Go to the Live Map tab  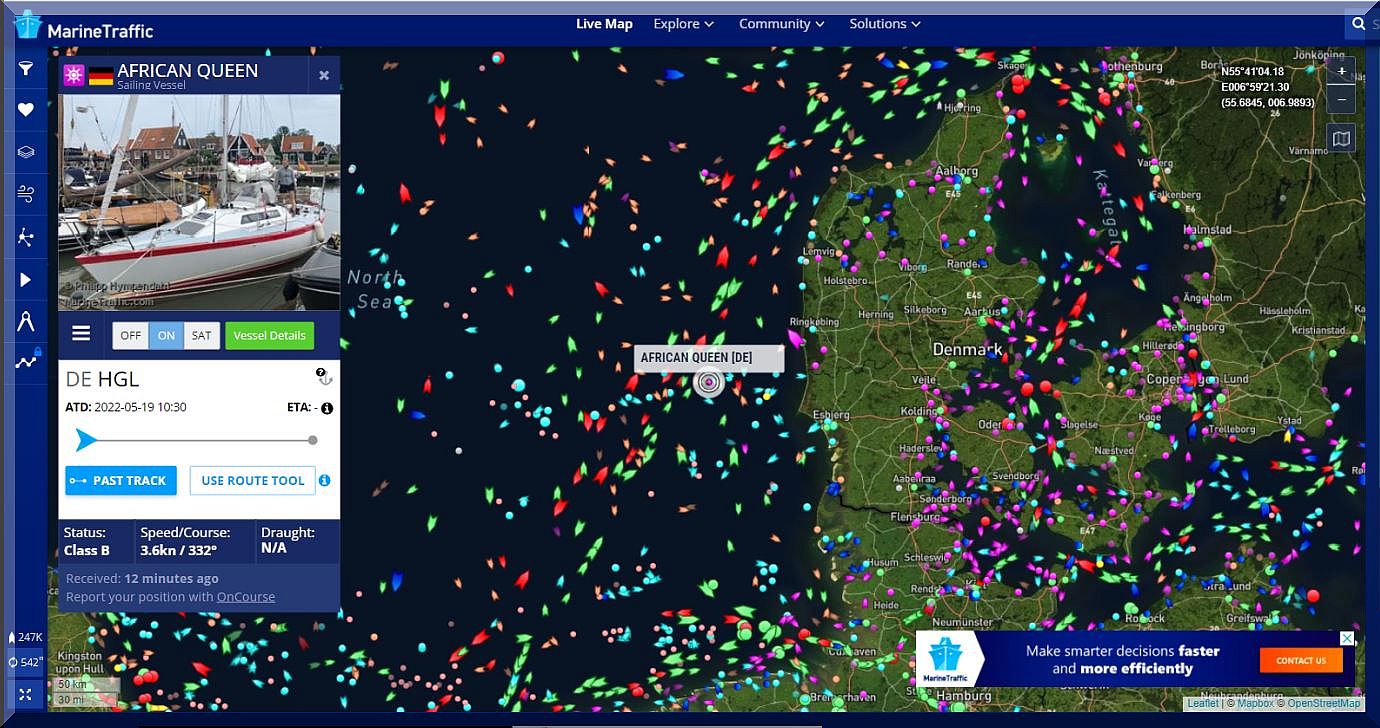pyautogui.click(x=604, y=24)
